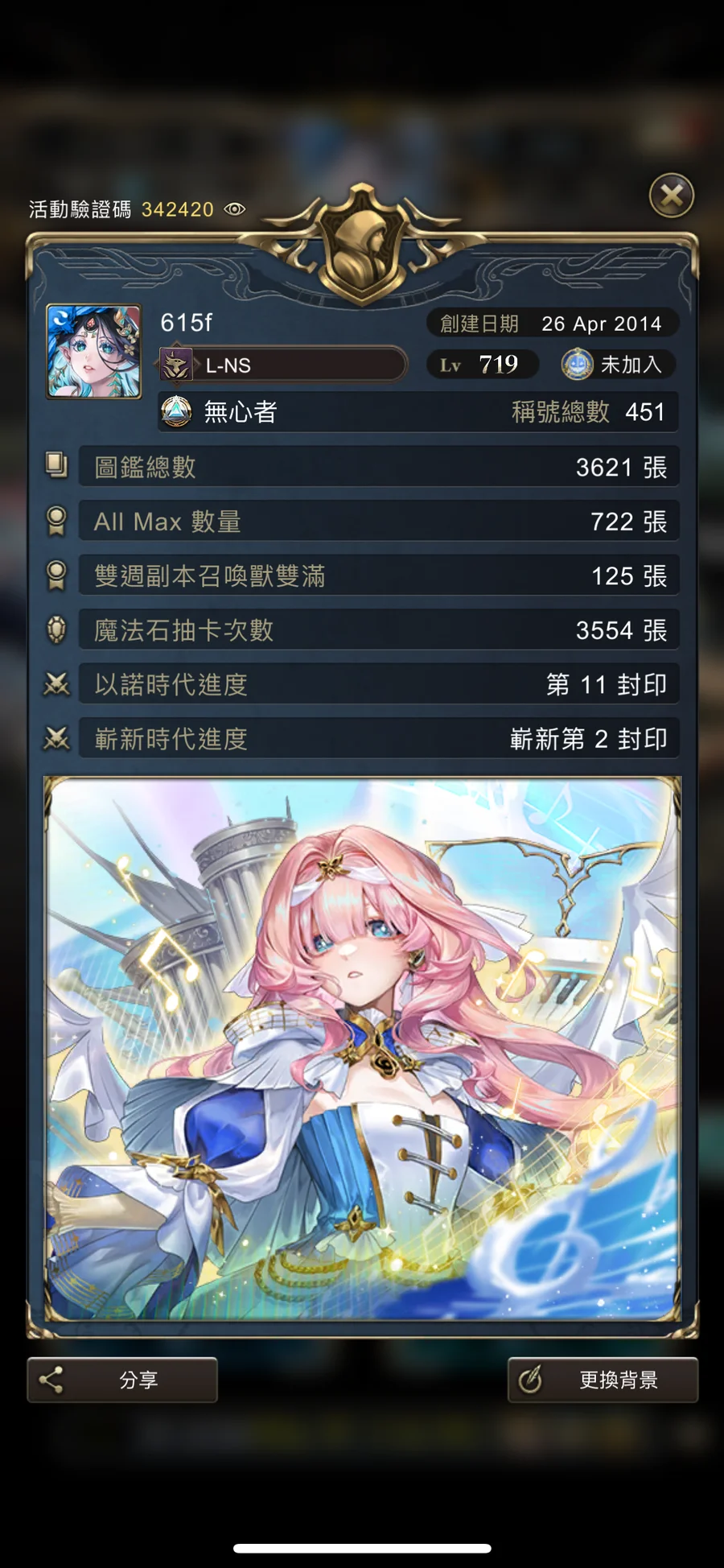Close the profile card with X
This screenshot has height=1568, width=724.
point(672,196)
